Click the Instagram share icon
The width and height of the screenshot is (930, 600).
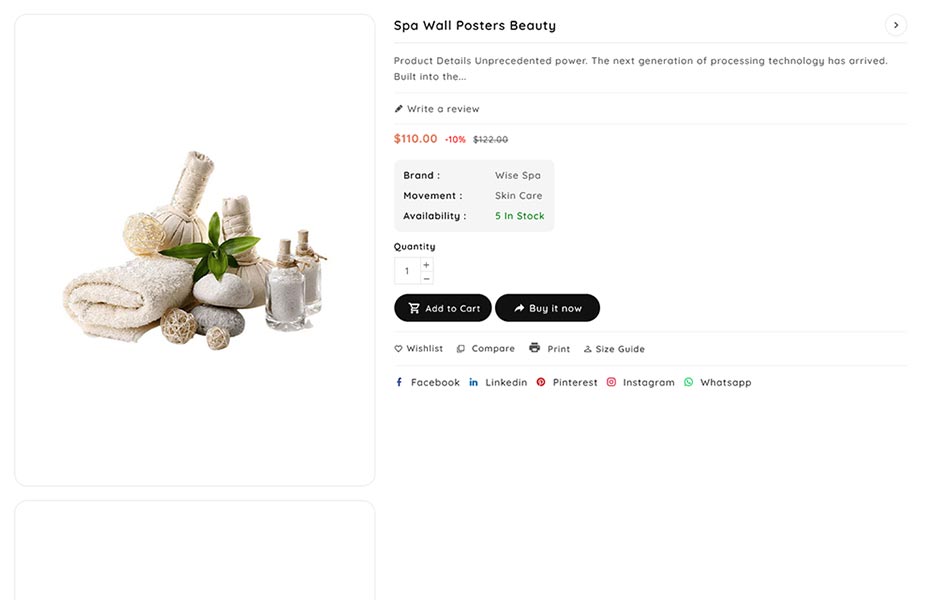click(x=611, y=382)
